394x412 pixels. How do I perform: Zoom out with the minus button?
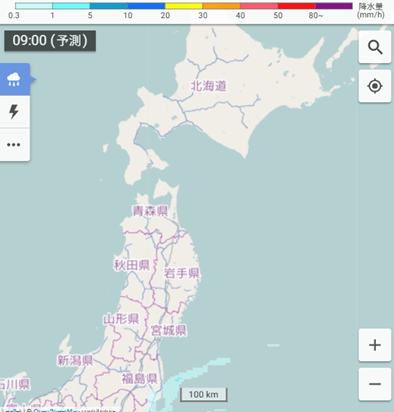click(375, 384)
